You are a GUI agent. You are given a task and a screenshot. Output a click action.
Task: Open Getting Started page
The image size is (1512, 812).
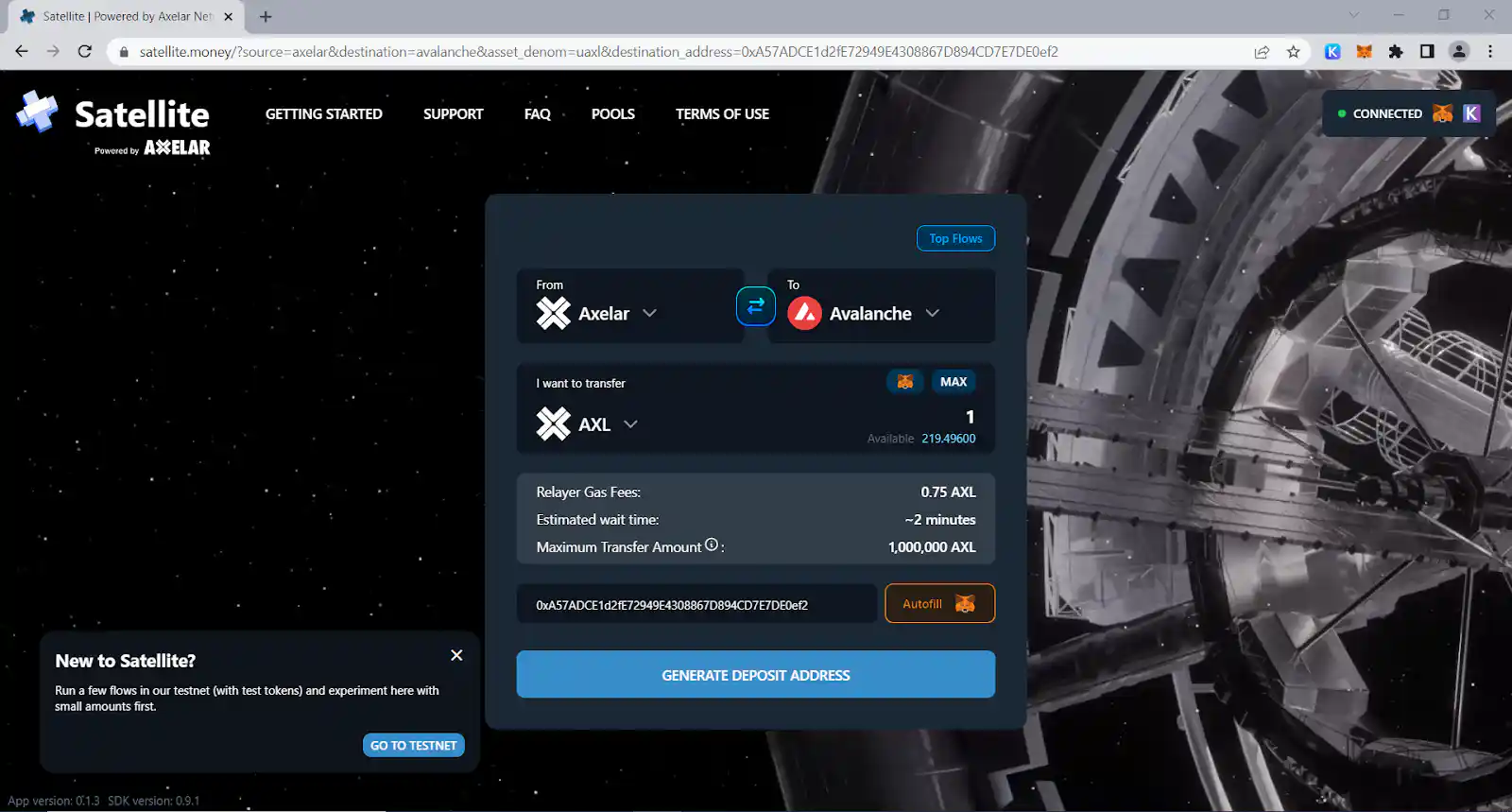324,113
